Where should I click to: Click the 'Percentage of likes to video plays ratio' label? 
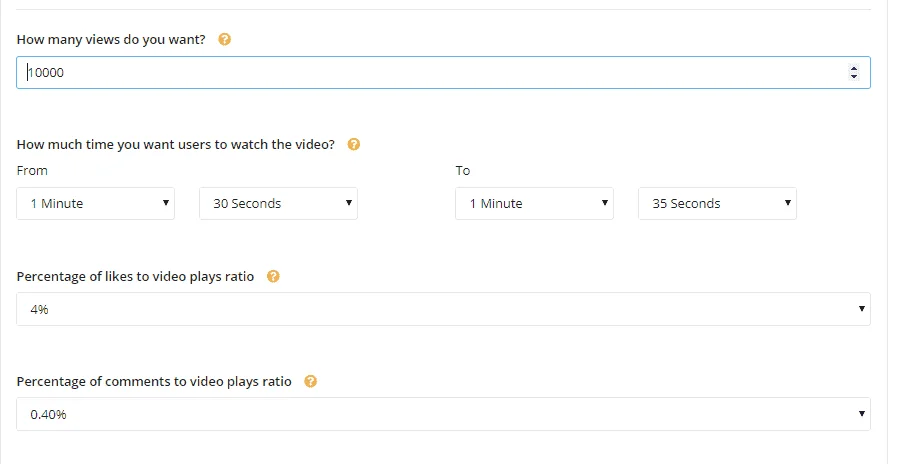[x=135, y=277]
